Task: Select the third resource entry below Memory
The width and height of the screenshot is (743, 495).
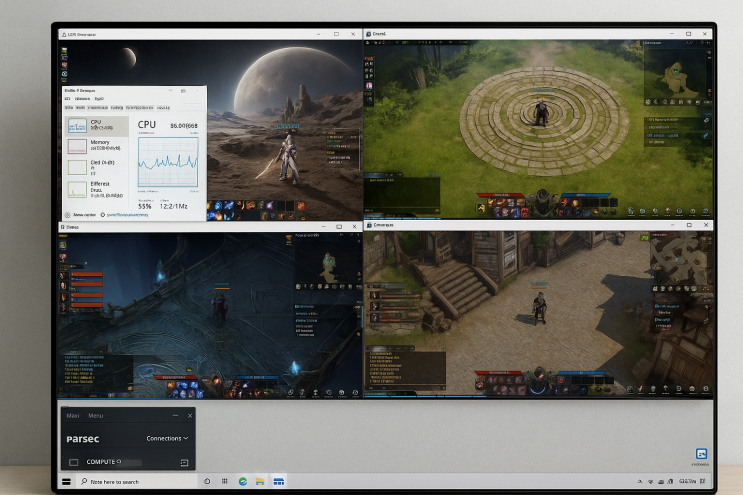Action: pos(97,167)
